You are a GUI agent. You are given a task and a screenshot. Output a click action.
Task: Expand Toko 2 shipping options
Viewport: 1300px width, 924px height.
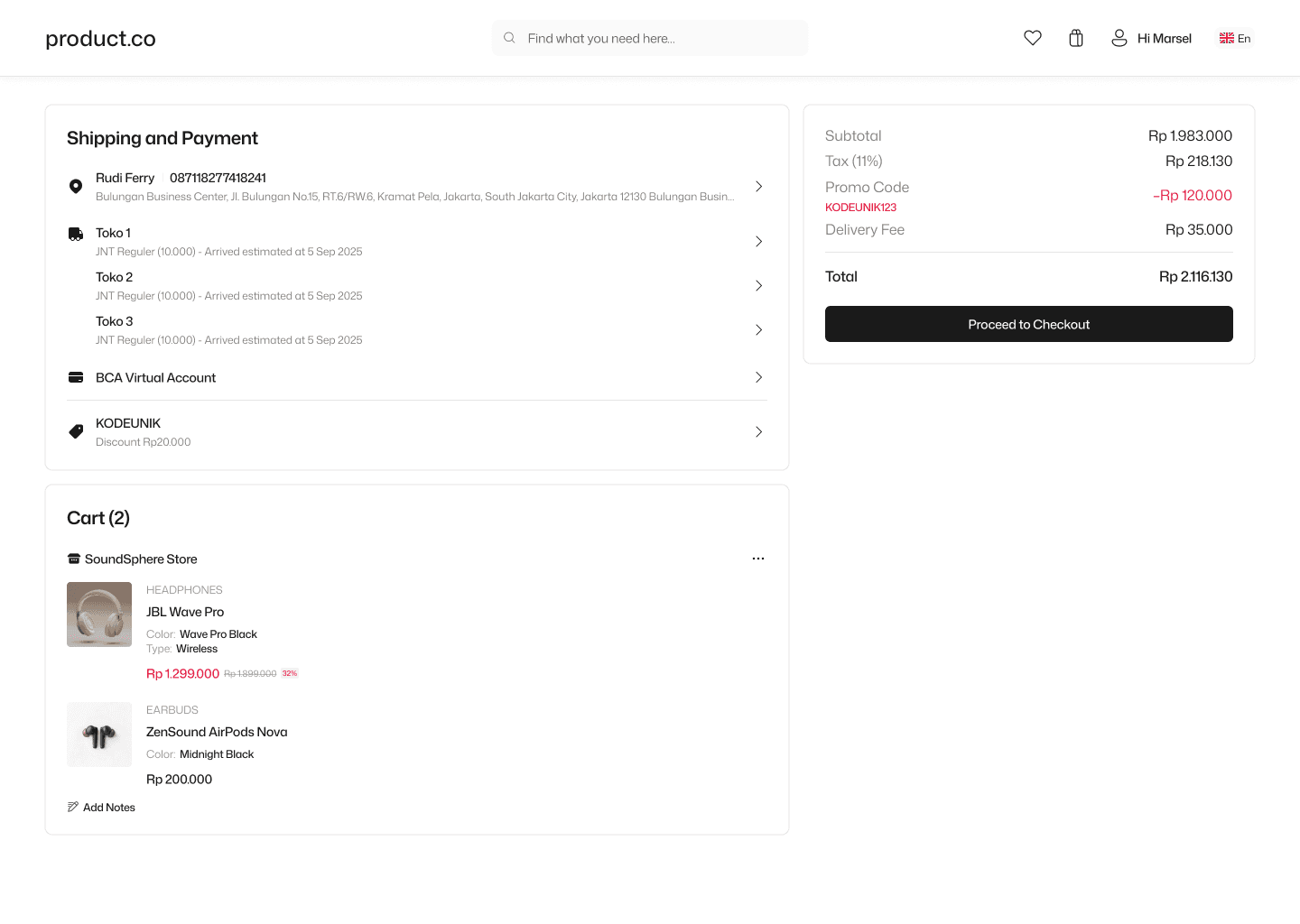coord(758,285)
